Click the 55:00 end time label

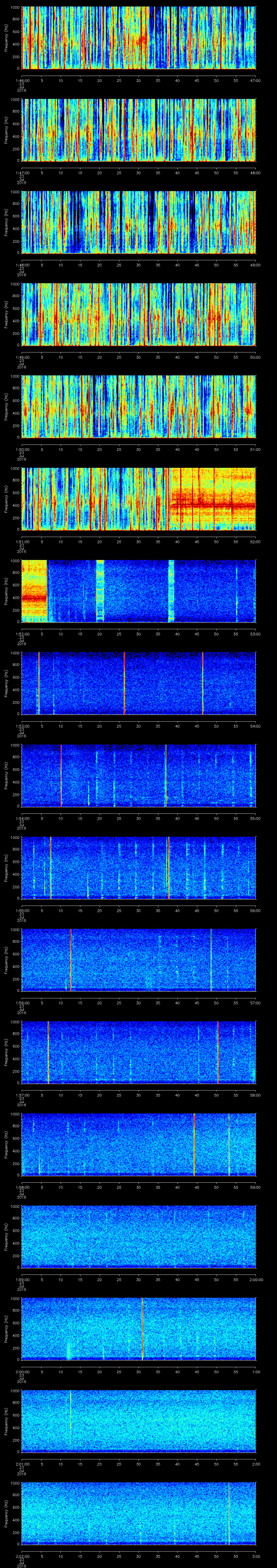pos(255,818)
